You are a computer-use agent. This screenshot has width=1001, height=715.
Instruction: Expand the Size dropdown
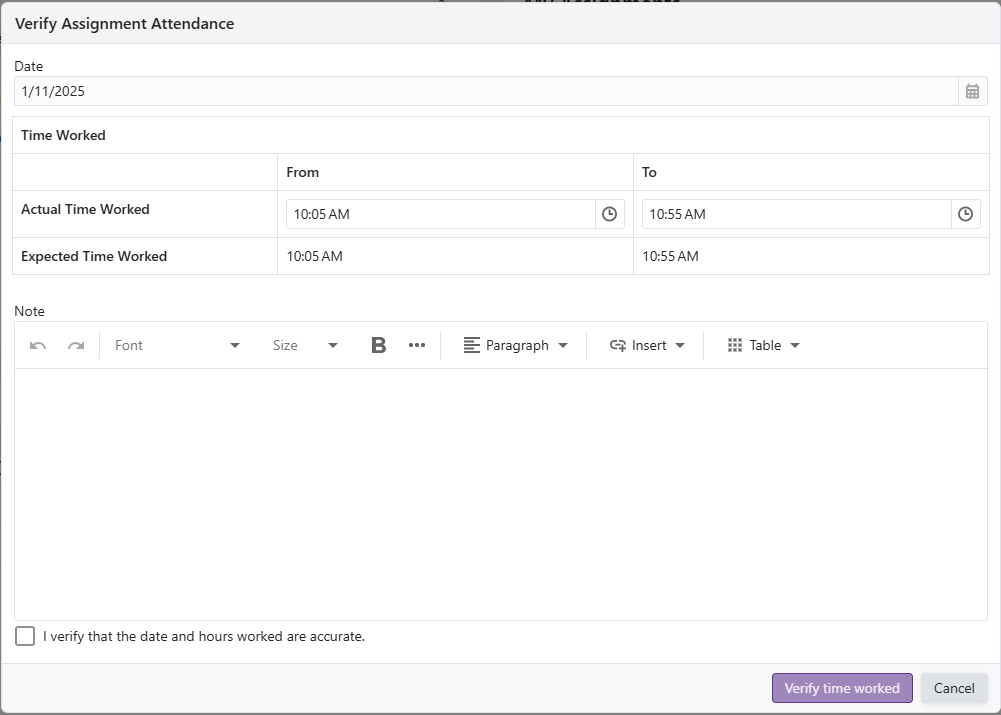click(x=305, y=345)
